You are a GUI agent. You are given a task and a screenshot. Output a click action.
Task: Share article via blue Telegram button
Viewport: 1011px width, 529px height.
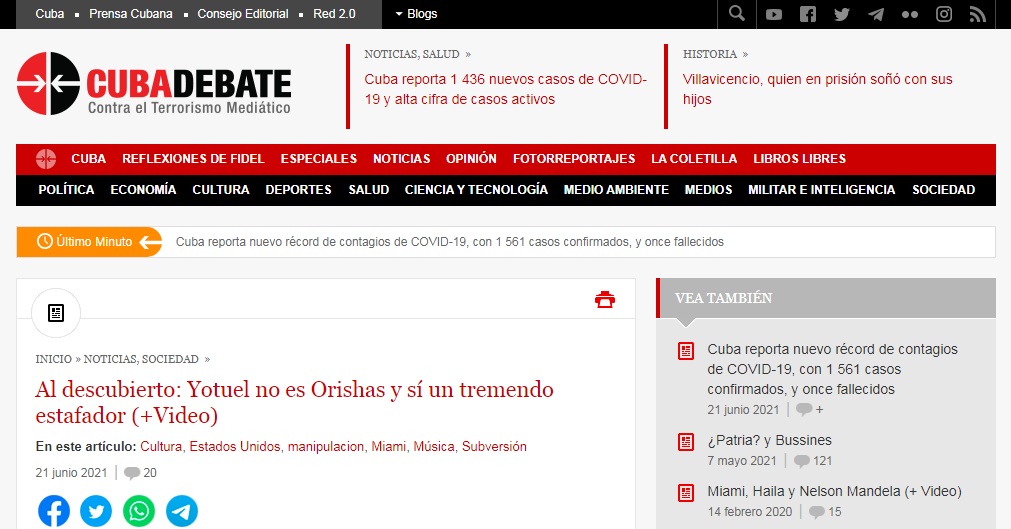(x=182, y=511)
